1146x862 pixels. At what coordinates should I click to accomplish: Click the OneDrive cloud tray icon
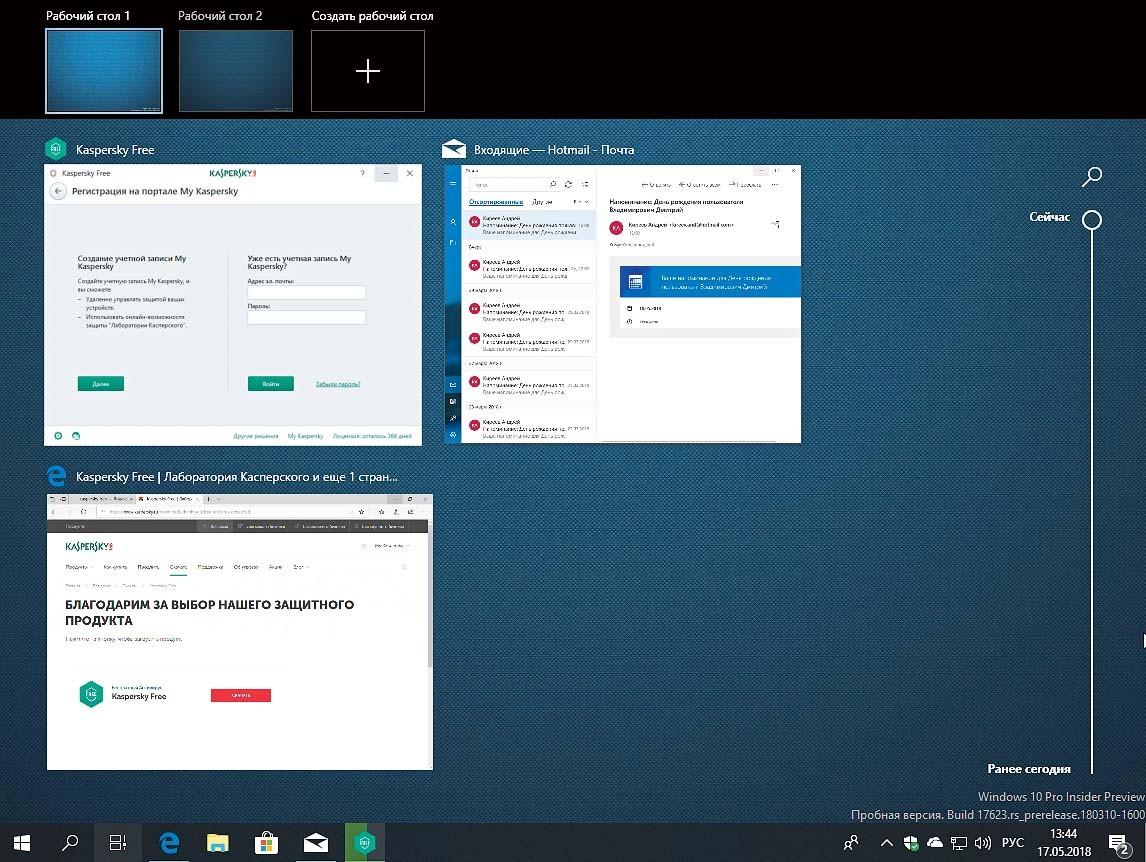click(935, 843)
